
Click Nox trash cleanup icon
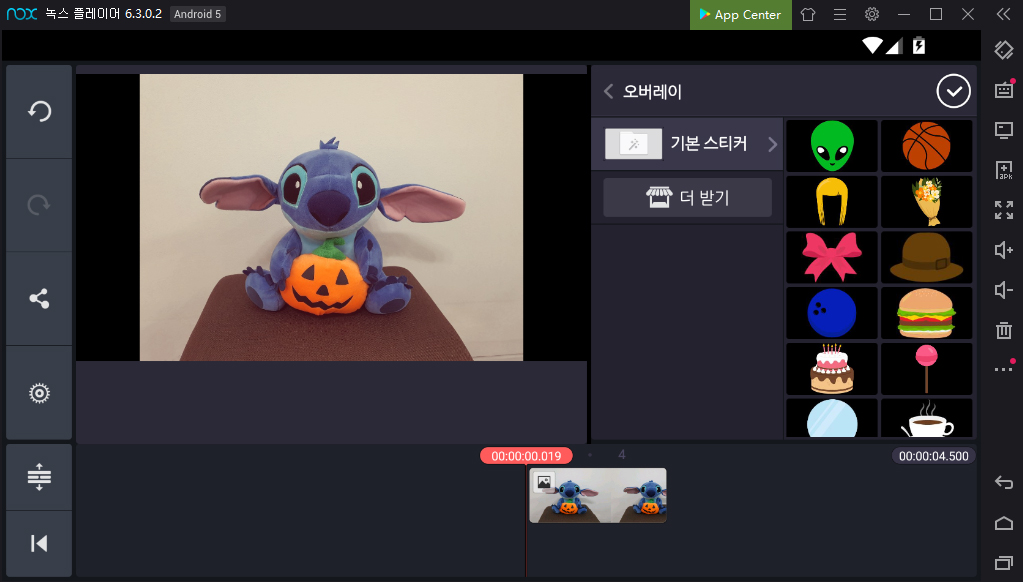[1003, 329]
